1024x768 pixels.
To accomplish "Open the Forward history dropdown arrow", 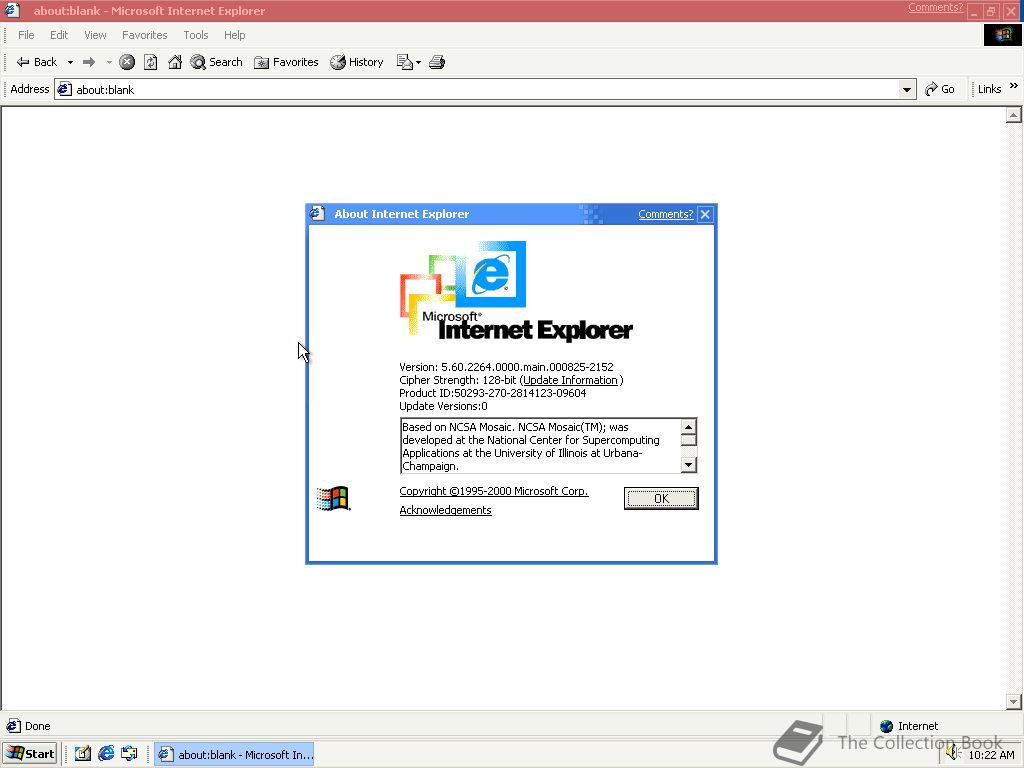I will click(108, 63).
